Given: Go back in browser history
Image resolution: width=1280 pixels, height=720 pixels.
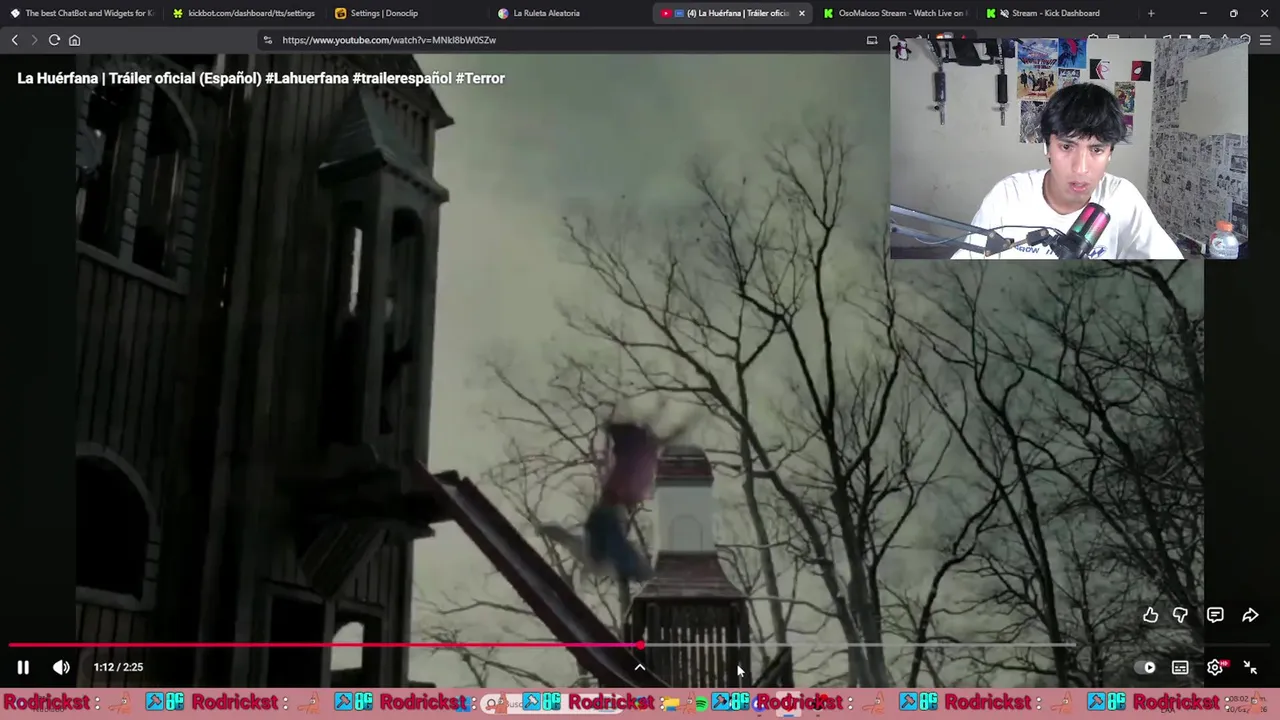Looking at the screenshot, I should [x=14, y=40].
